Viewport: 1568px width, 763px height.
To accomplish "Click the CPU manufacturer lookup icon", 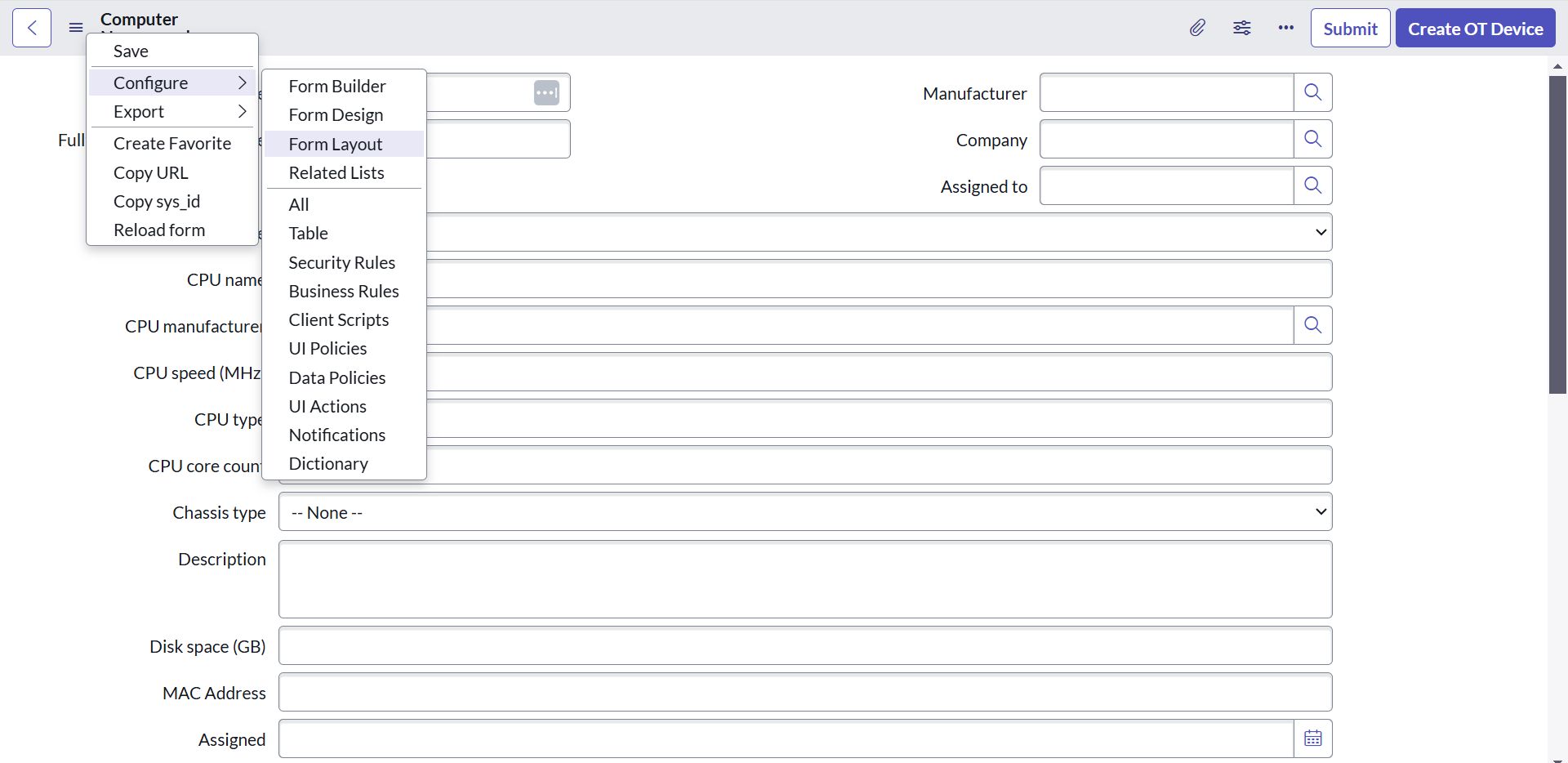I will [x=1312, y=326].
